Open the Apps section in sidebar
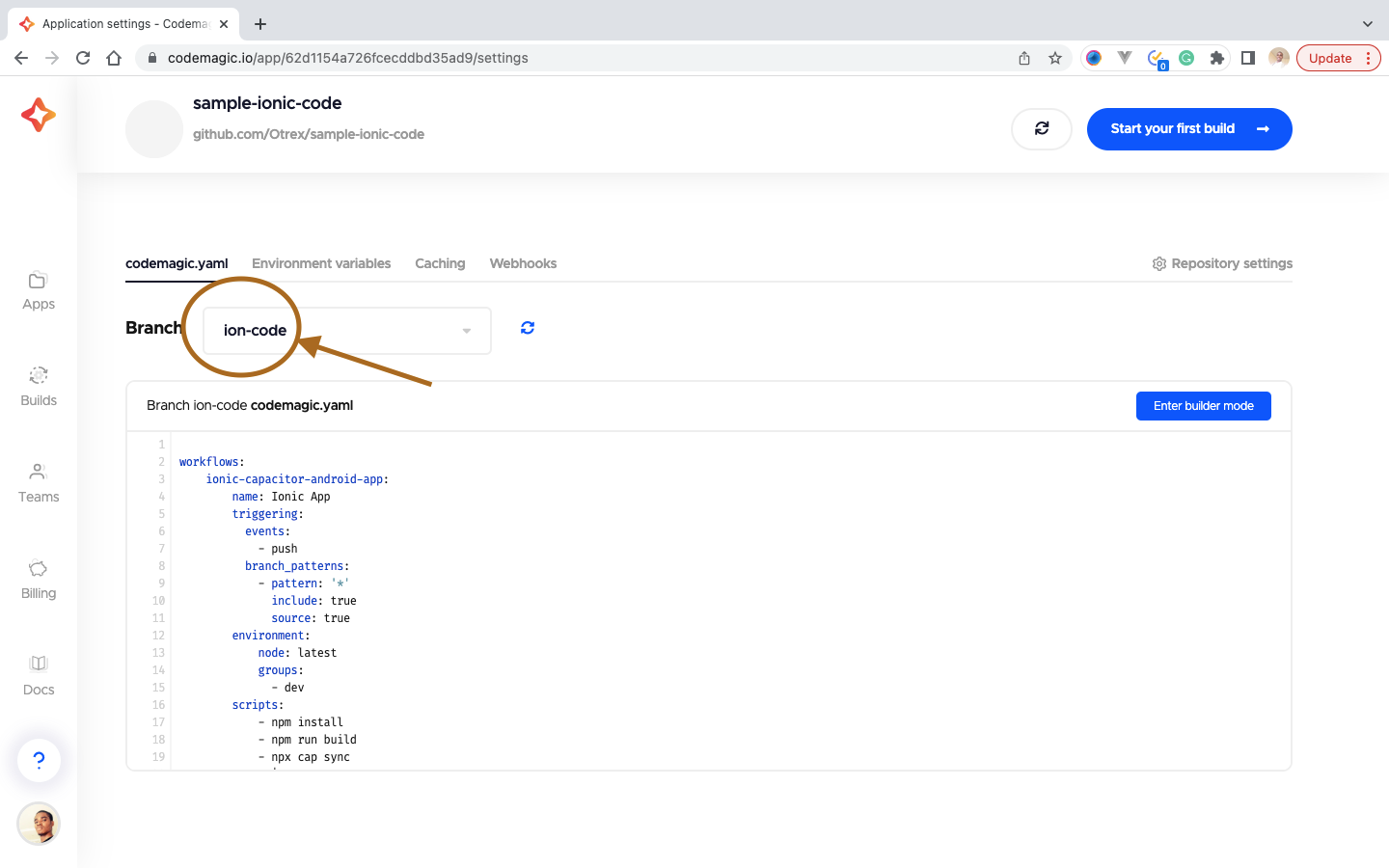Viewport: 1389px width, 868px height. point(39,291)
